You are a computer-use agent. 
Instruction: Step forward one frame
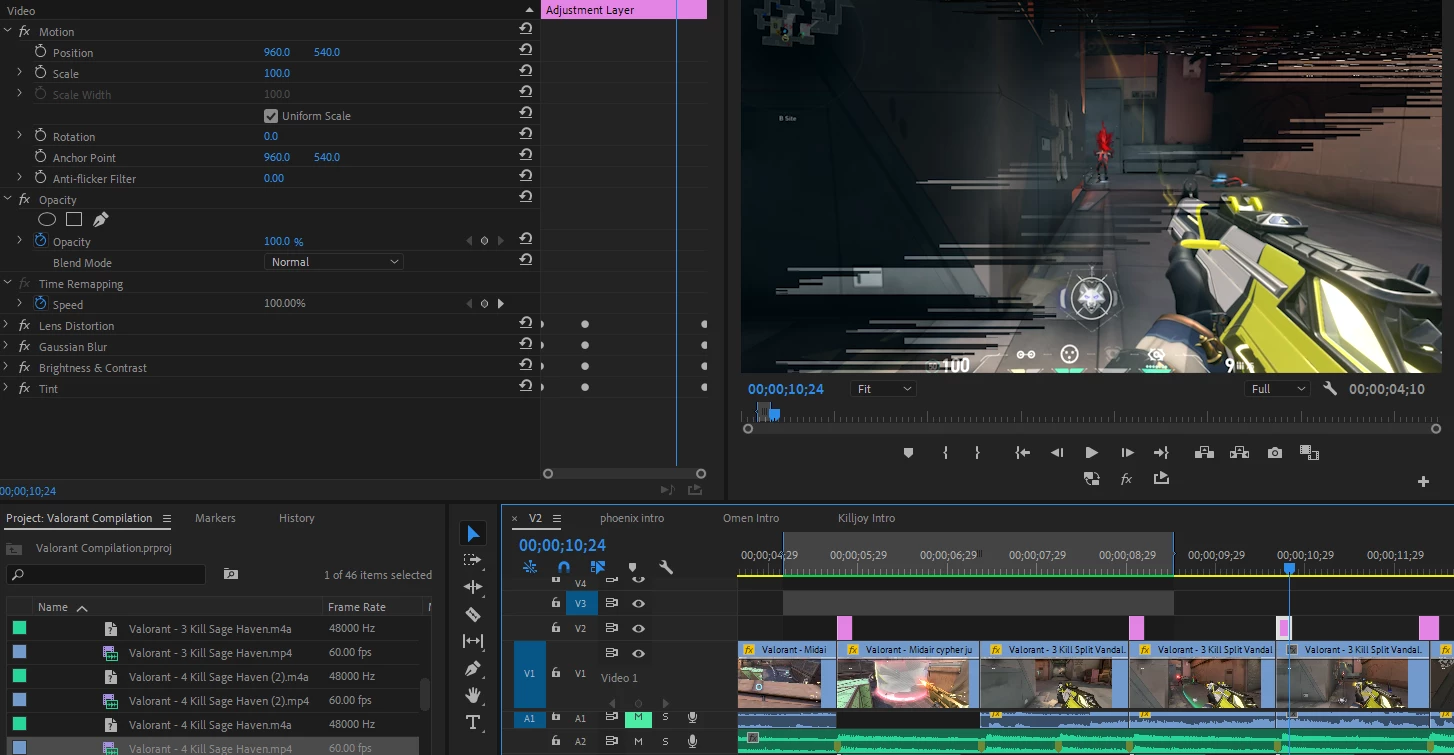(1127, 453)
